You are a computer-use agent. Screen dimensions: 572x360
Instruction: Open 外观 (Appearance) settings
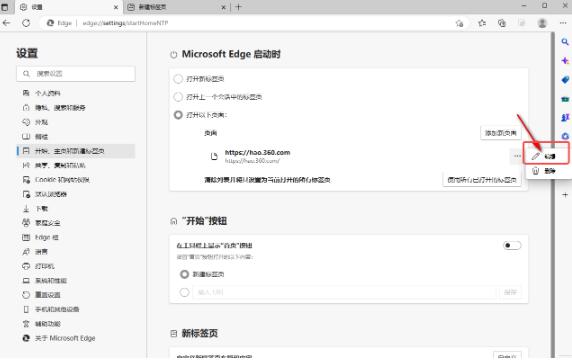[x=76, y=122]
